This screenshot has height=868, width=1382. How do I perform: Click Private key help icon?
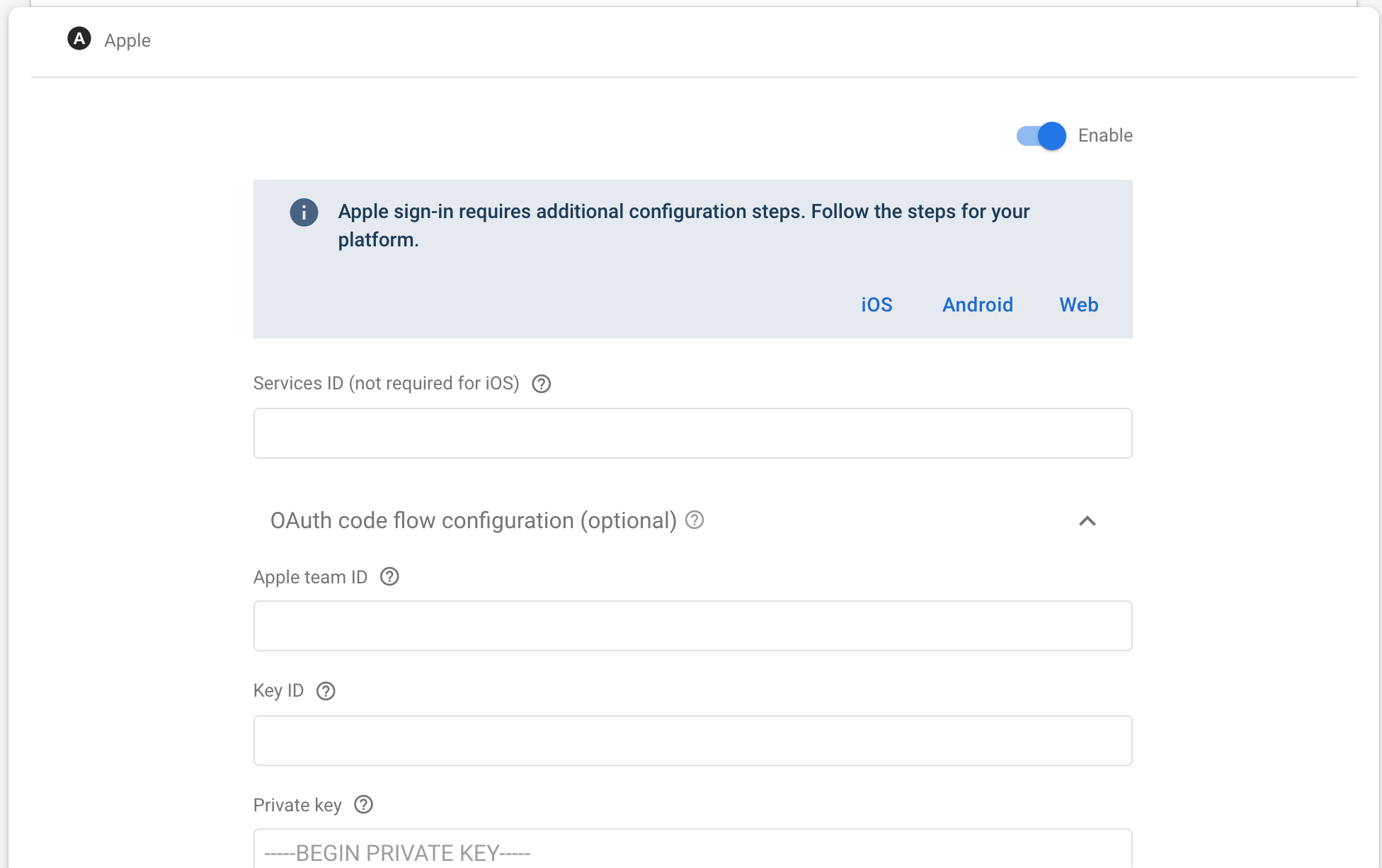363,805
